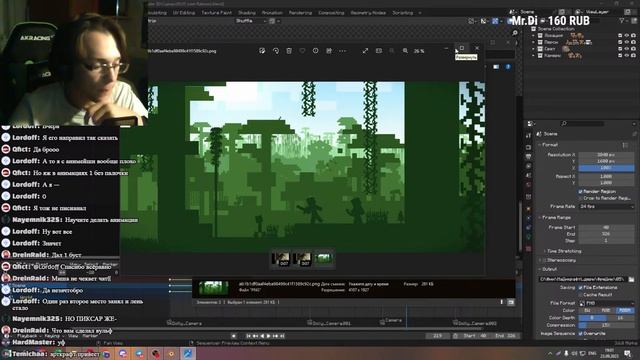640x360 pixels.
Task: Click the trash delete icon in photo viewer
Action: (x=289, y=51)
